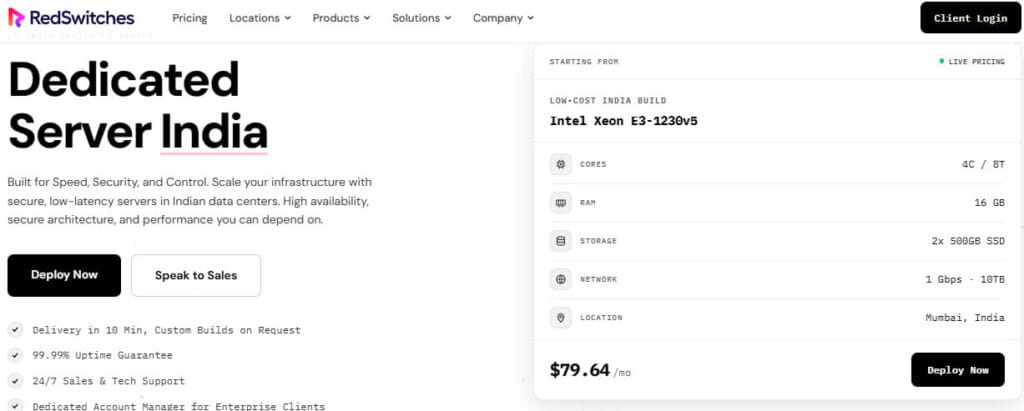Click the 1 Gbps · 10TB value

[x=965, y=280]
